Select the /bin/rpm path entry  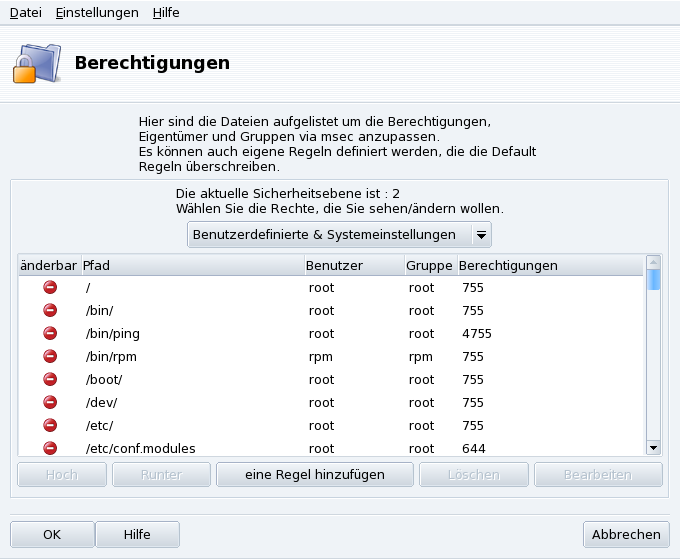tap(111, 357)
